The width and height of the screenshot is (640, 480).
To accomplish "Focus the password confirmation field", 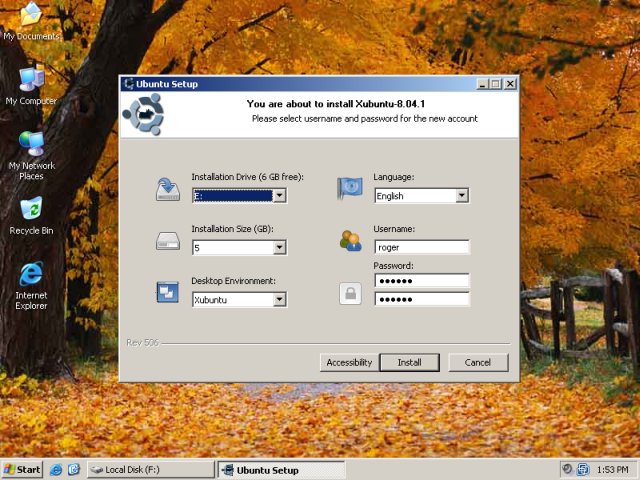I will [422, 299].
